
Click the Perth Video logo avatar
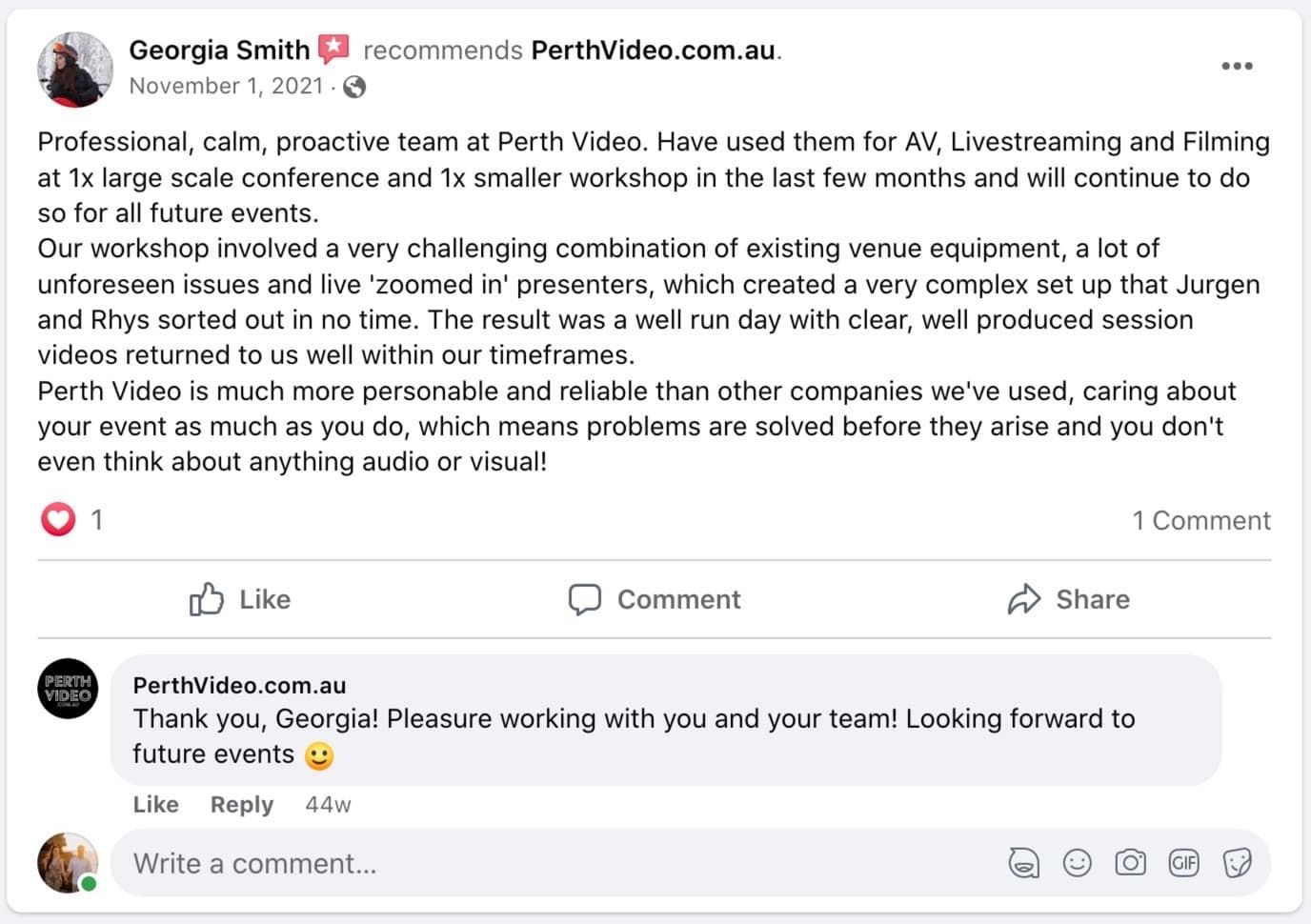coord(68,688)
